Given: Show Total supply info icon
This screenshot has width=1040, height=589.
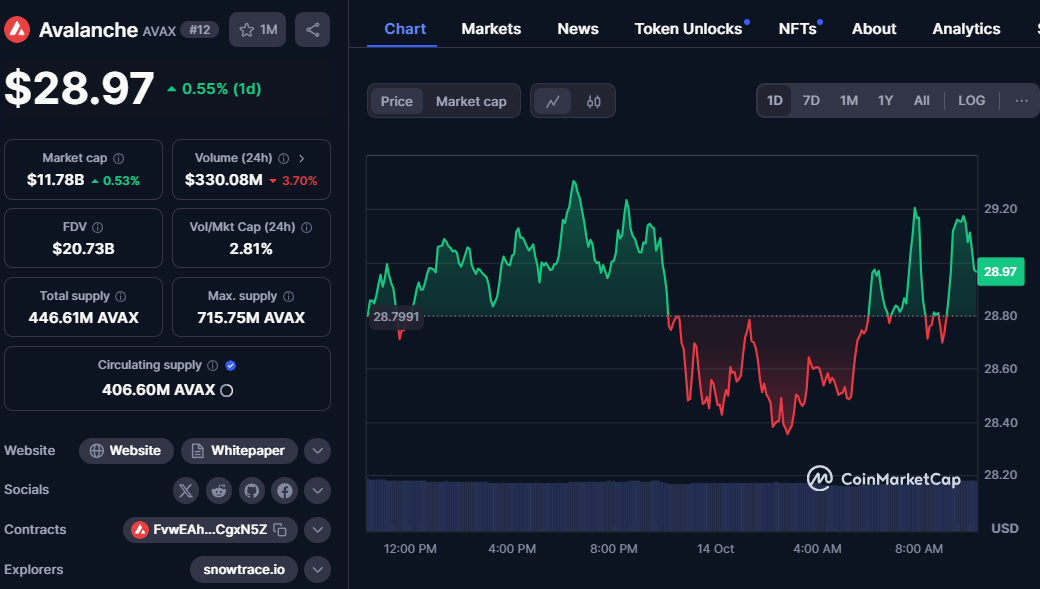Looking at the screenshot, I should pyautogui.click(x=121, y=296).
